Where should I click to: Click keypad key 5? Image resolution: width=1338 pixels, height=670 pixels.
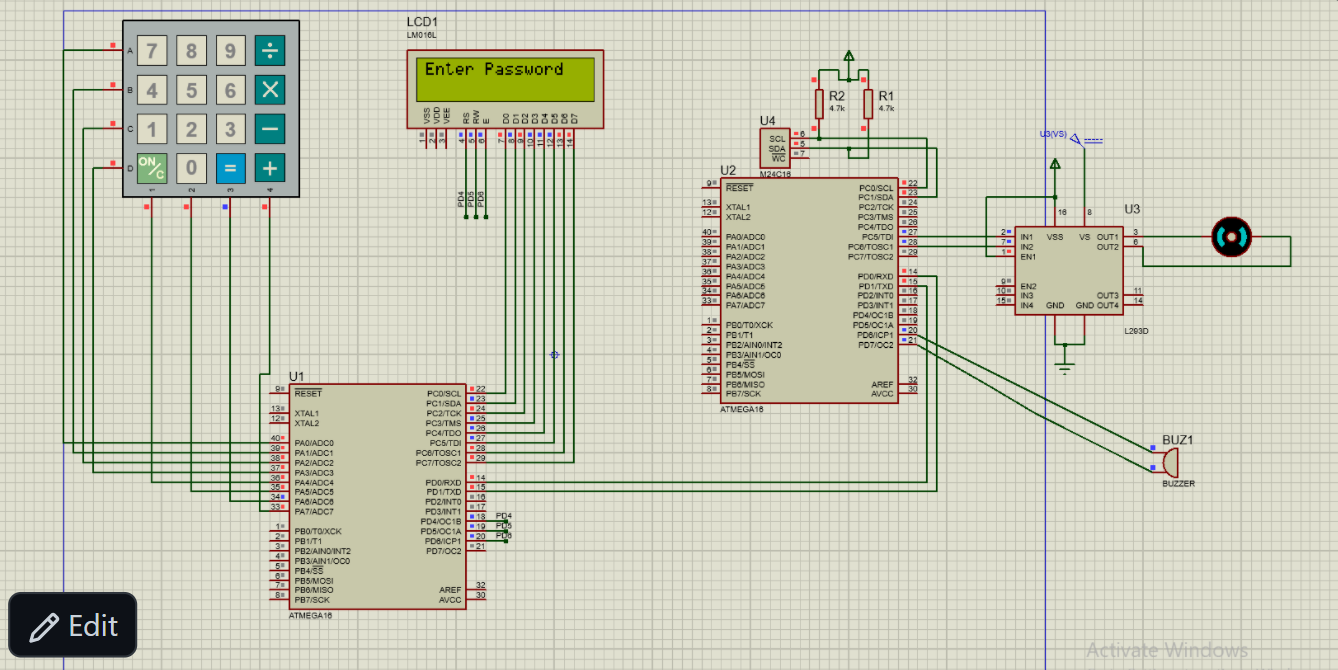(x=191, y=91)
